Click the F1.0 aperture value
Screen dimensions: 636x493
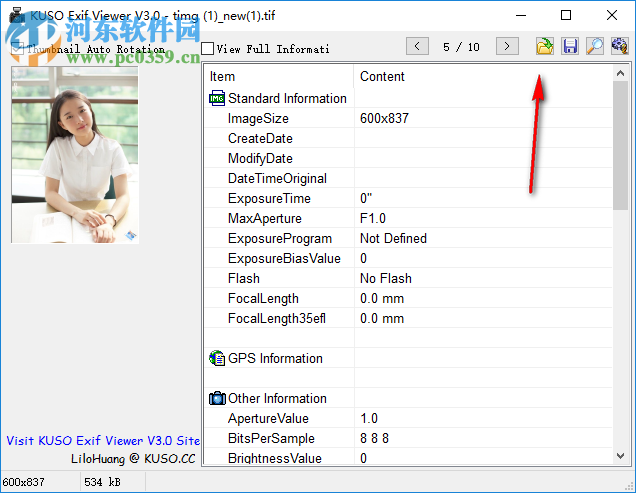[x=373, y=218]
